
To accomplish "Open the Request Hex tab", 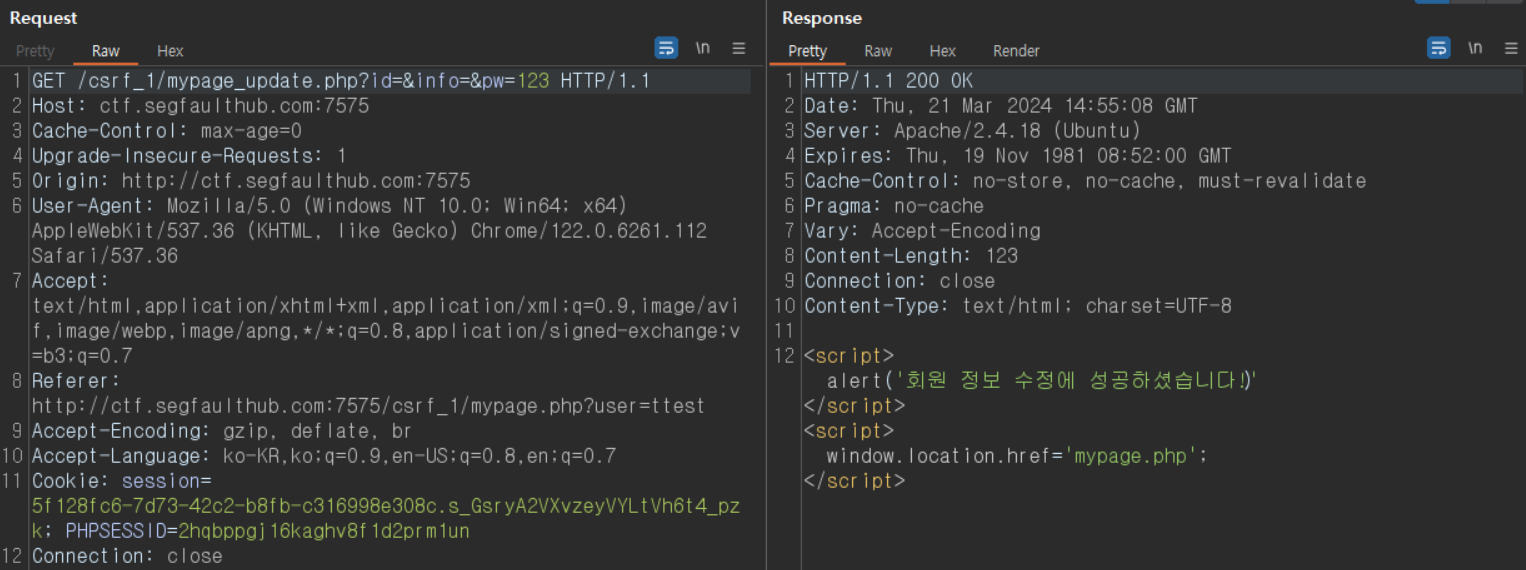I will [x=170, y=51].
